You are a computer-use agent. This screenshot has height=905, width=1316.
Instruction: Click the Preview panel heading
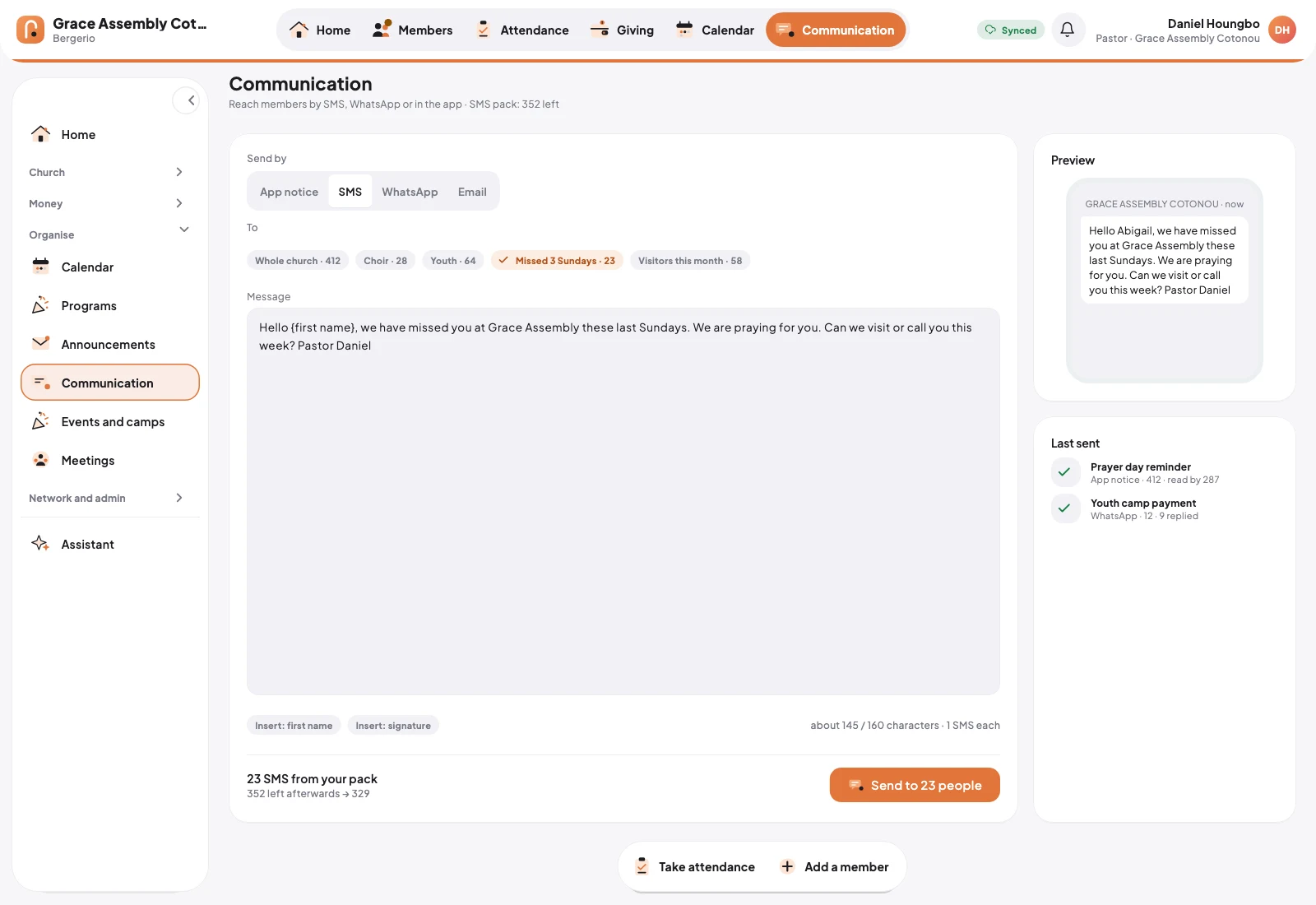coord(1073,160)
